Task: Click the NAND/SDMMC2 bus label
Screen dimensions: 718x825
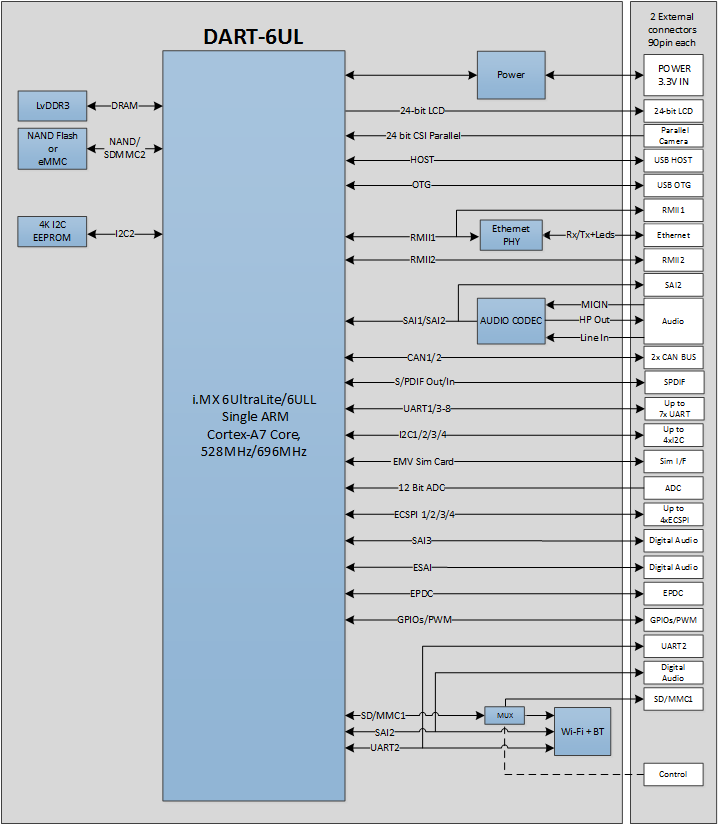Action: 125,148
